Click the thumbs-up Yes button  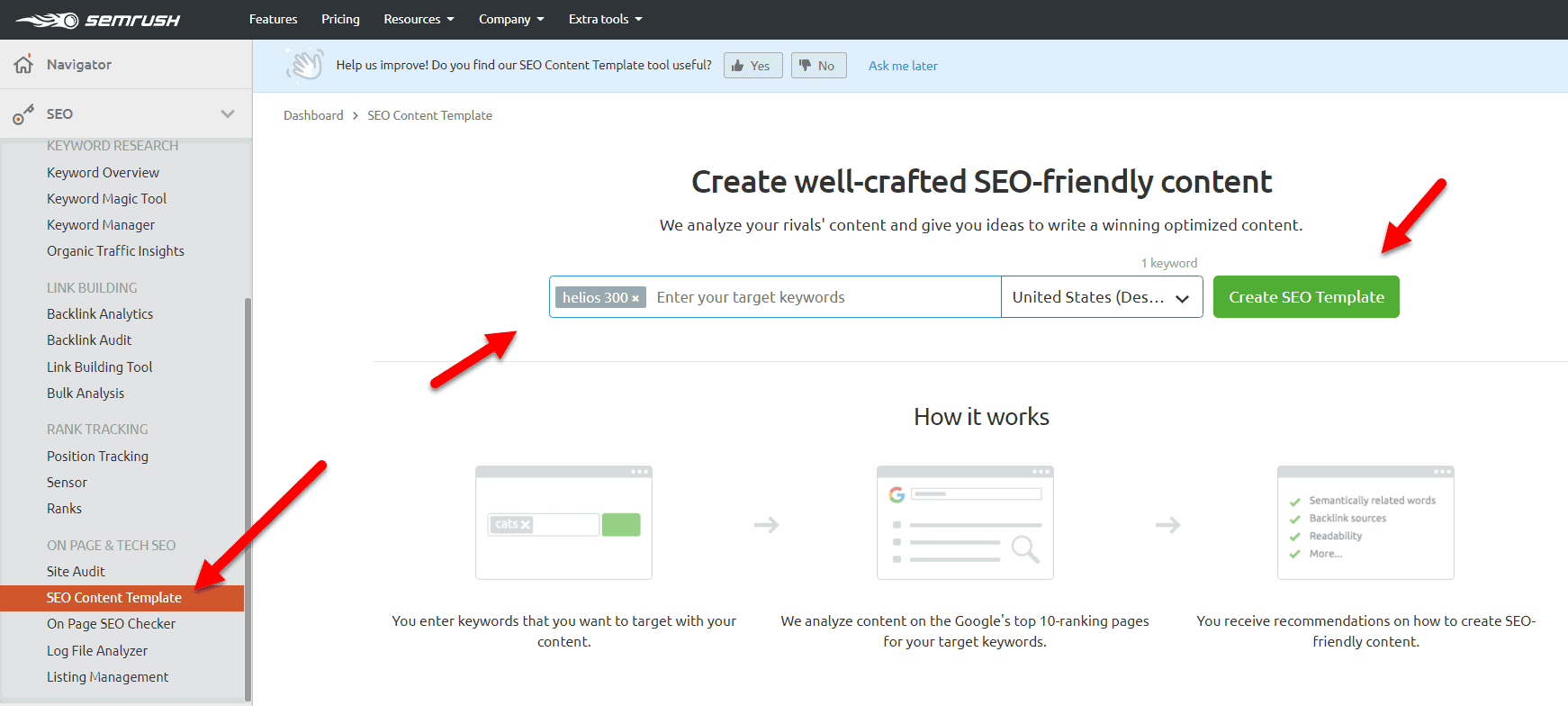point(752,66)
